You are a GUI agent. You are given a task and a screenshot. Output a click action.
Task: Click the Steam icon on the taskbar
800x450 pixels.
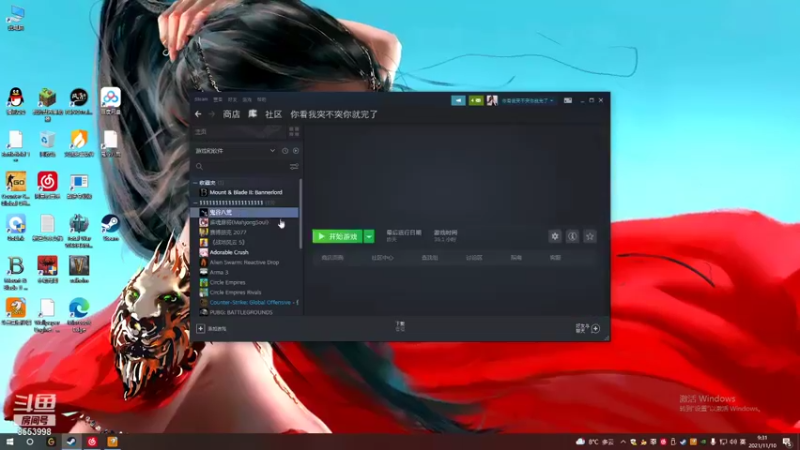pyautogui.click(x=71, y=441)
